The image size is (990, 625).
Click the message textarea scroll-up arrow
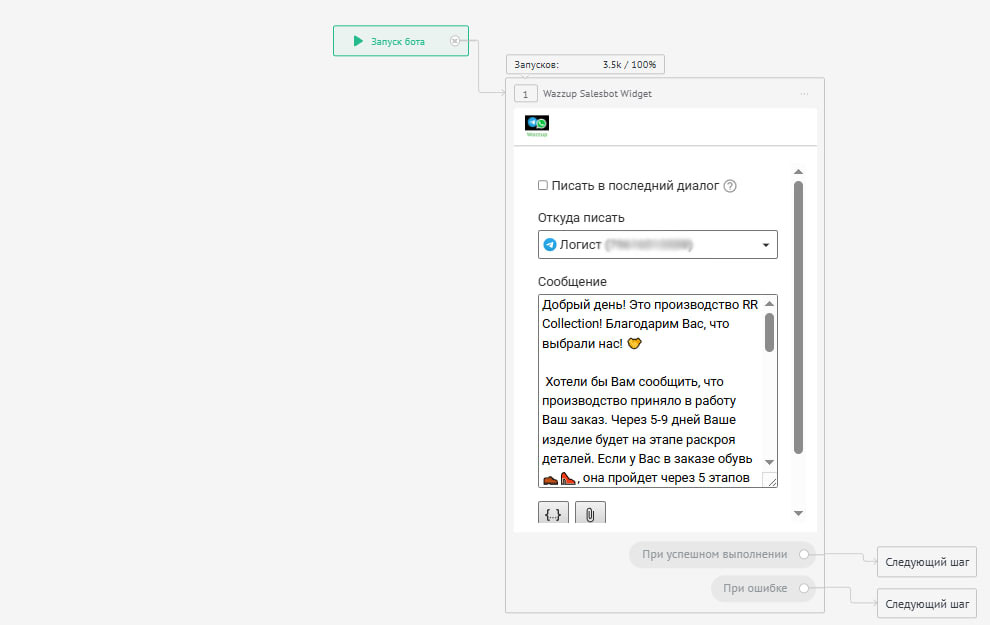click(769, 304)
